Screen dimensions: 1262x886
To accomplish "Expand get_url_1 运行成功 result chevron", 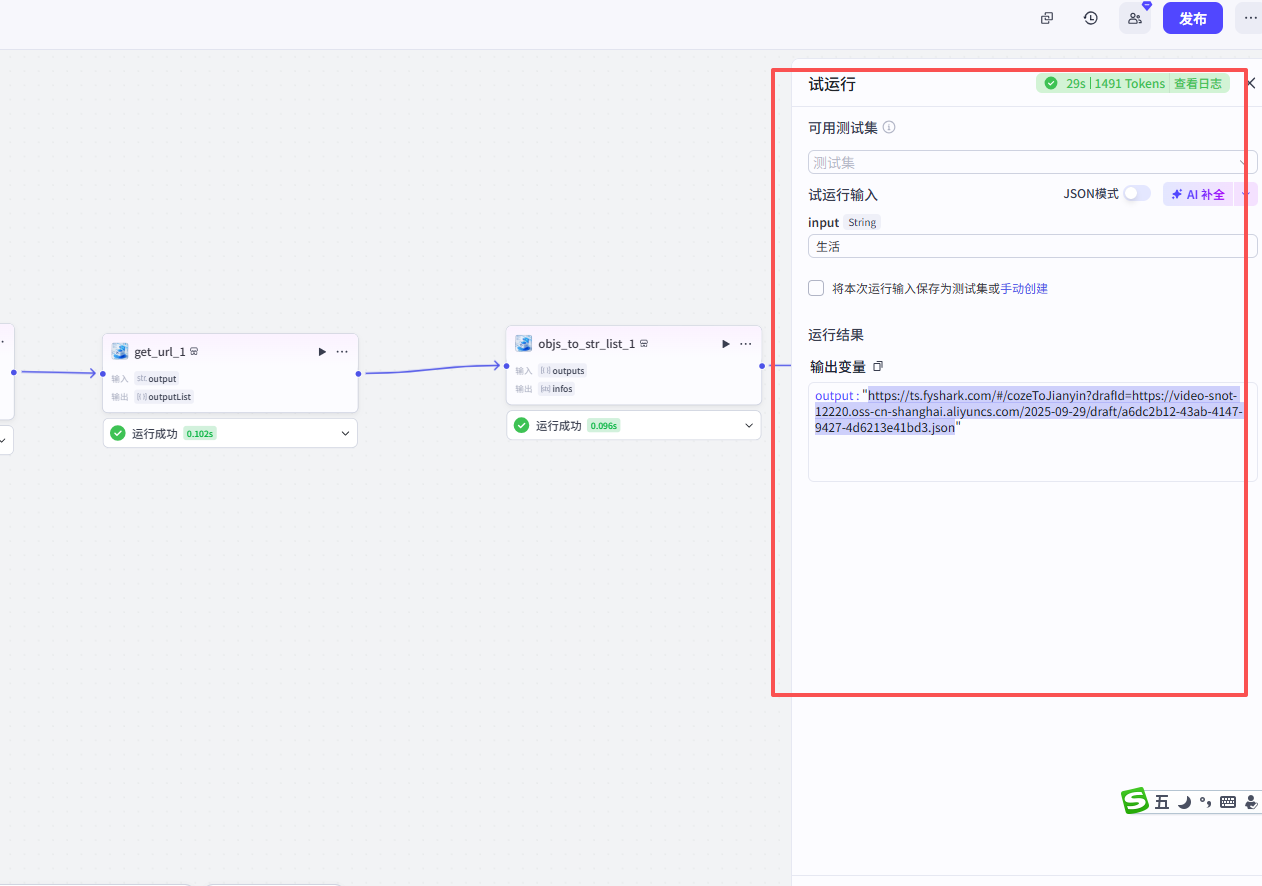I will pos(345,433).
